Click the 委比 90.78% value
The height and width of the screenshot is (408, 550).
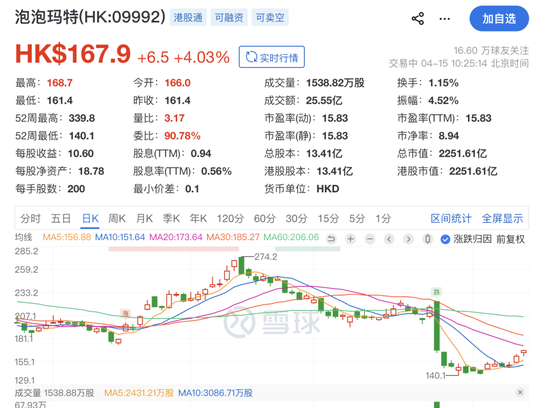[182, 136]
